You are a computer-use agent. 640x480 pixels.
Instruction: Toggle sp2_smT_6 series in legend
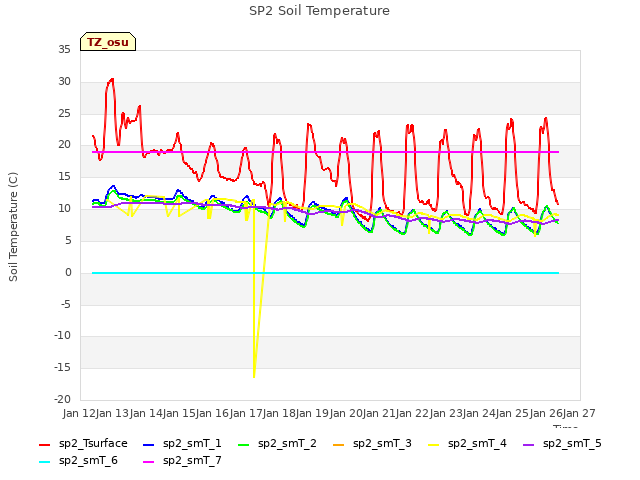[x=78, y=461]
